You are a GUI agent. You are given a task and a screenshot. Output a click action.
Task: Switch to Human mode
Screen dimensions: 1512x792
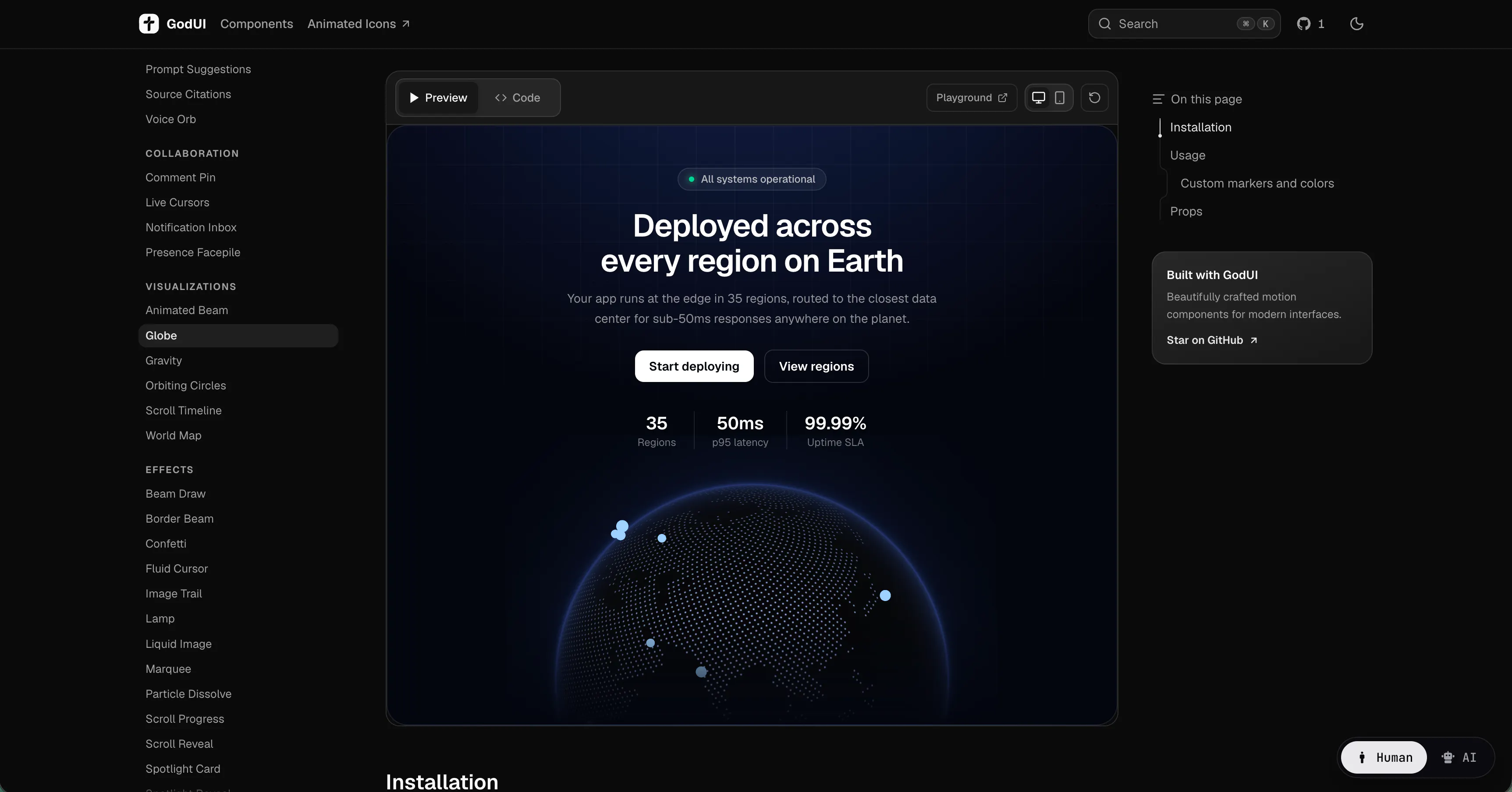click(1384, 757)
